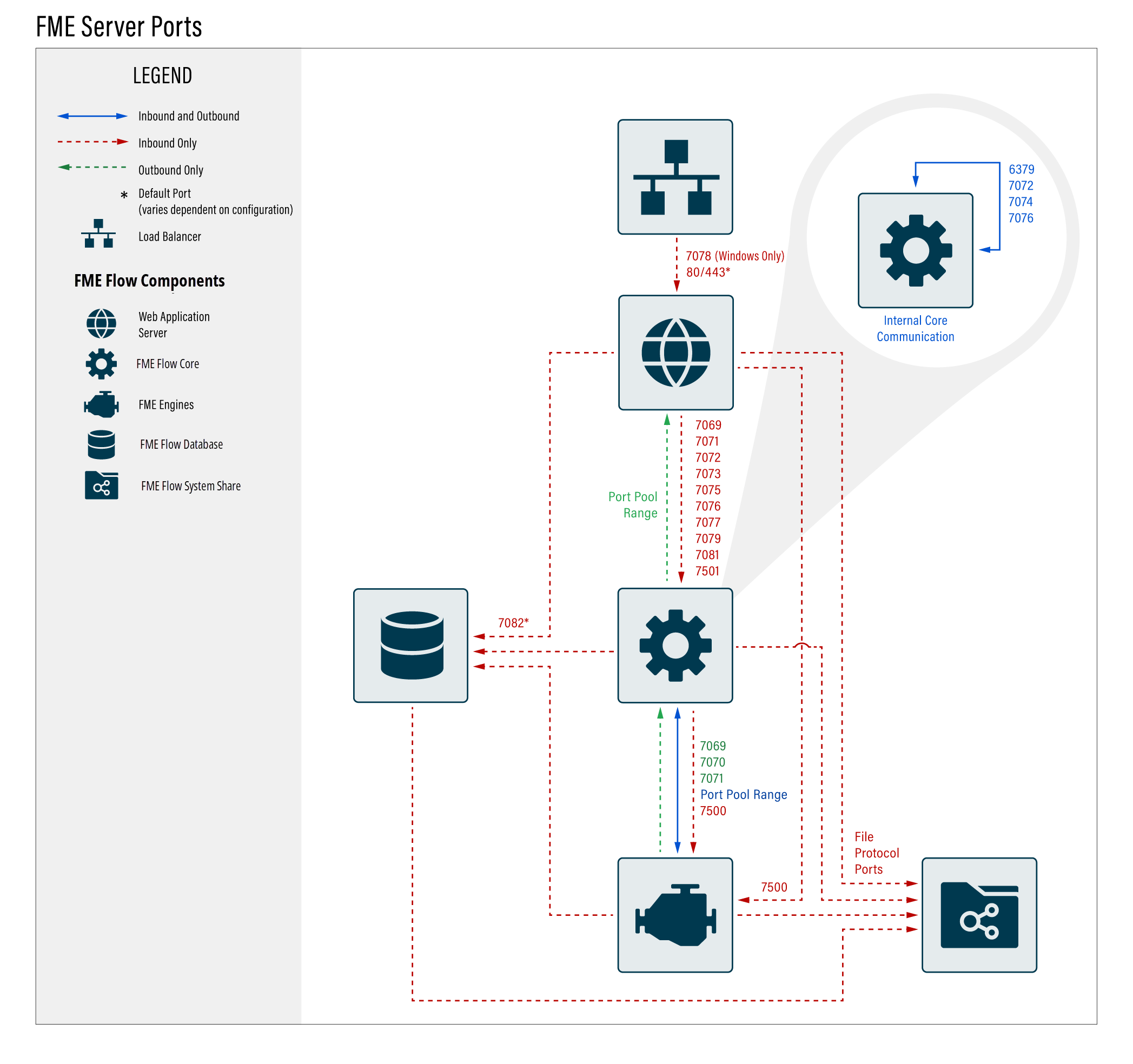Click the large FME Flow System Share folder icon
This screenshot has height=1064, width=1133.
tap(979, 915)
